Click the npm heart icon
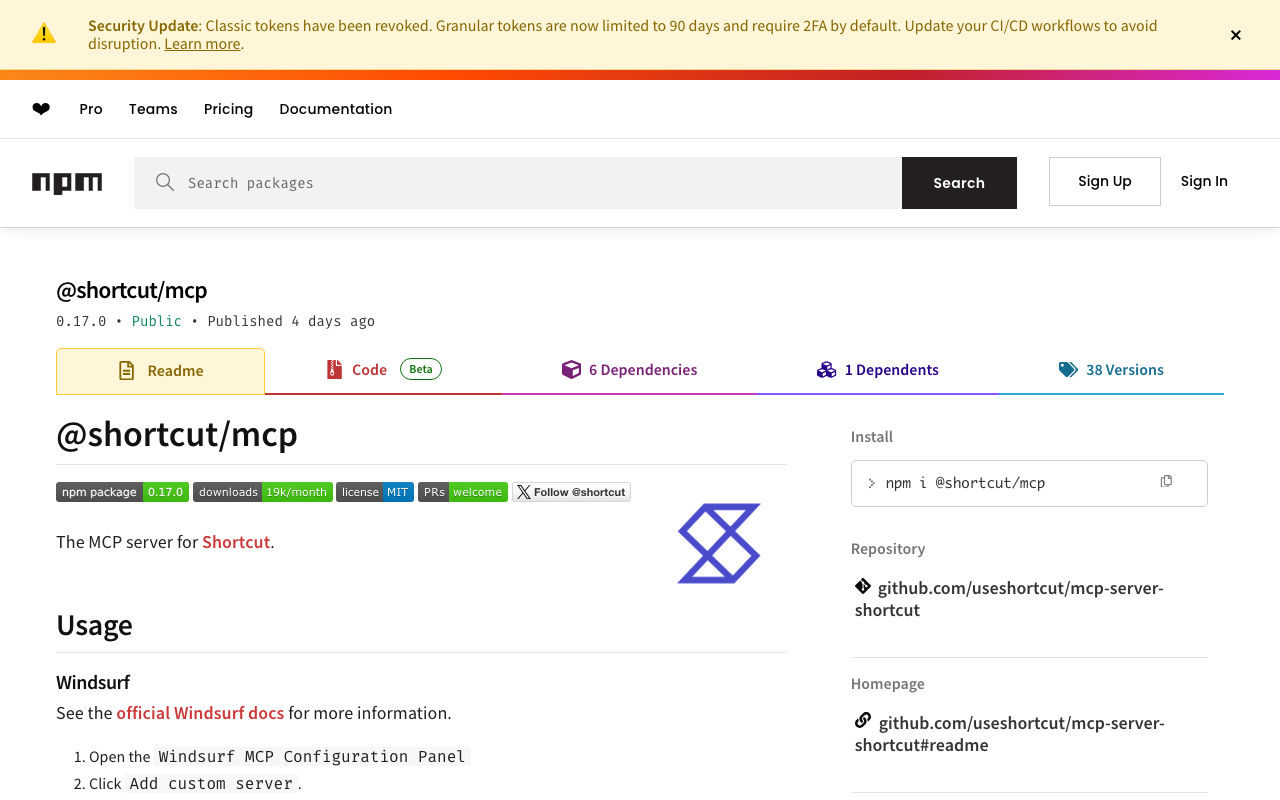 (x=41, y=109)
